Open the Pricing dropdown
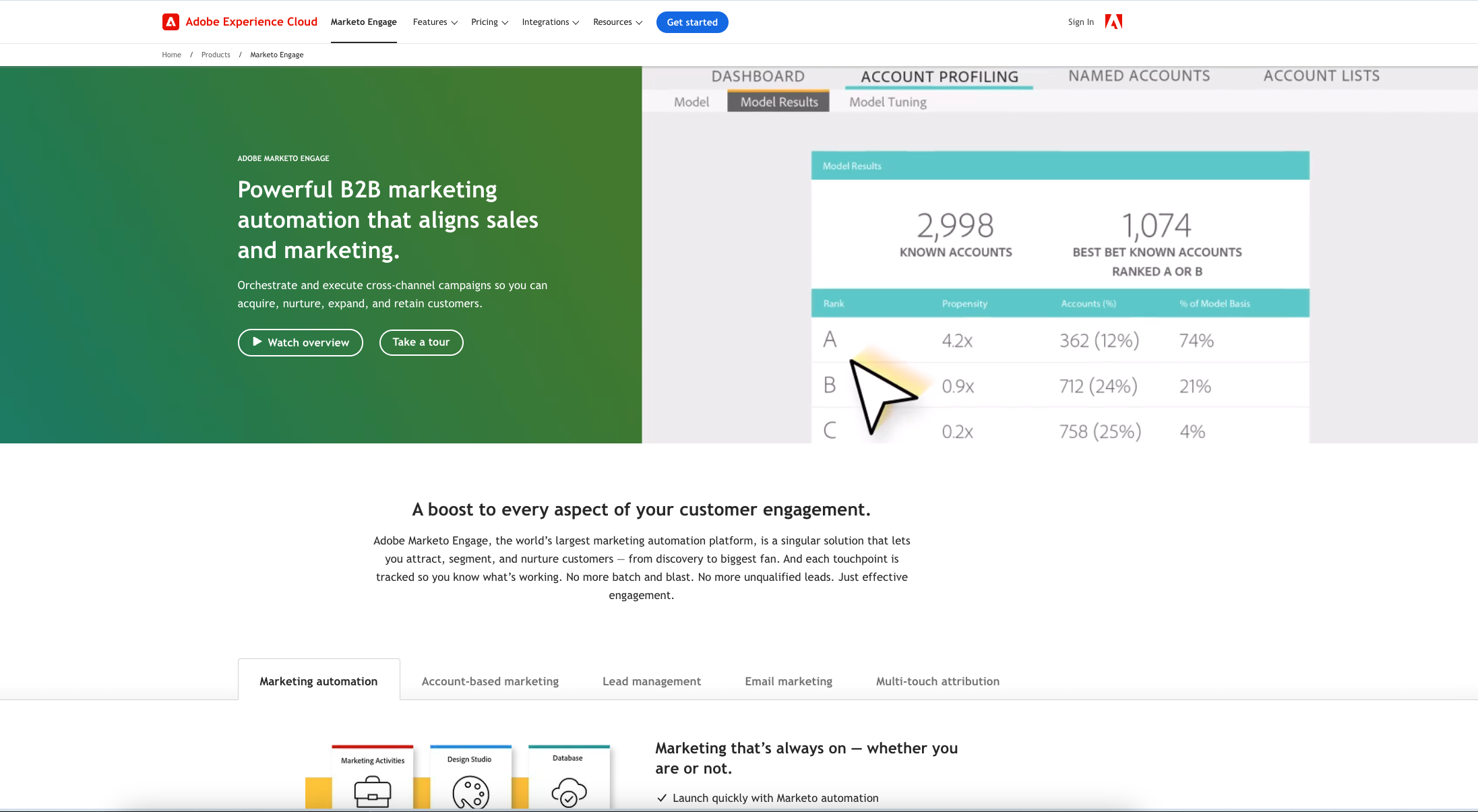Viewport: 1478px width, 812px height. (x=489, y=22)
